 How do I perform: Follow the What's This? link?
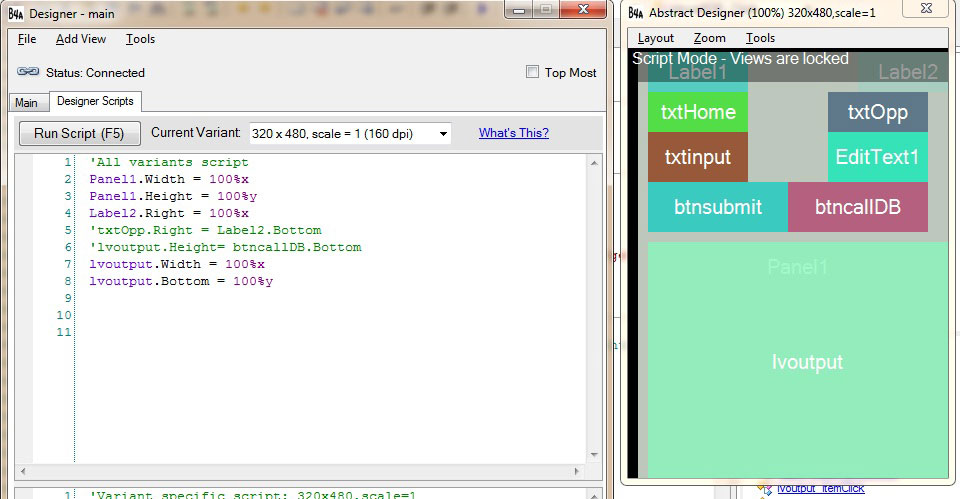[x=514, y=133]
